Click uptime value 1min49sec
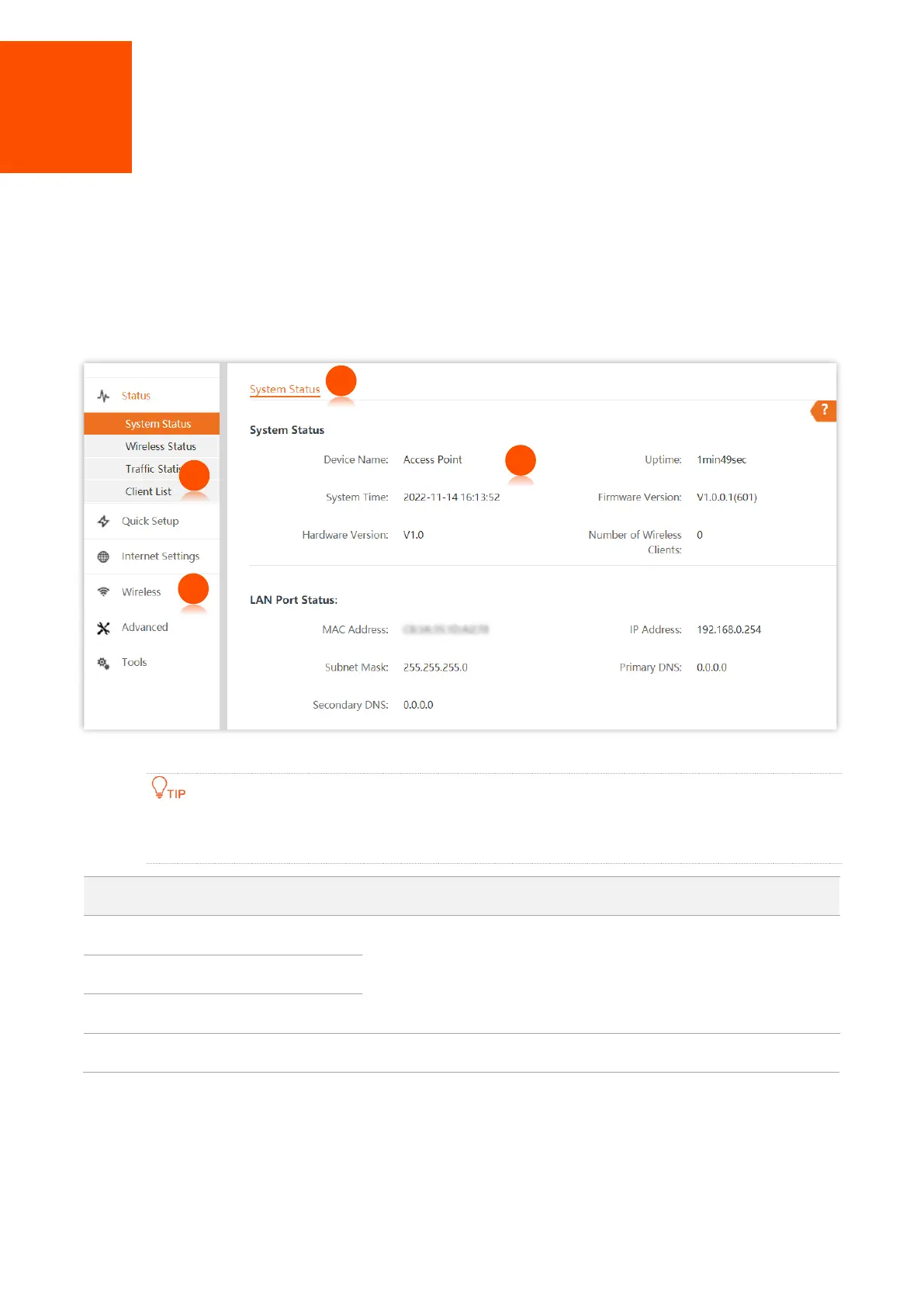 coord(722,459)
